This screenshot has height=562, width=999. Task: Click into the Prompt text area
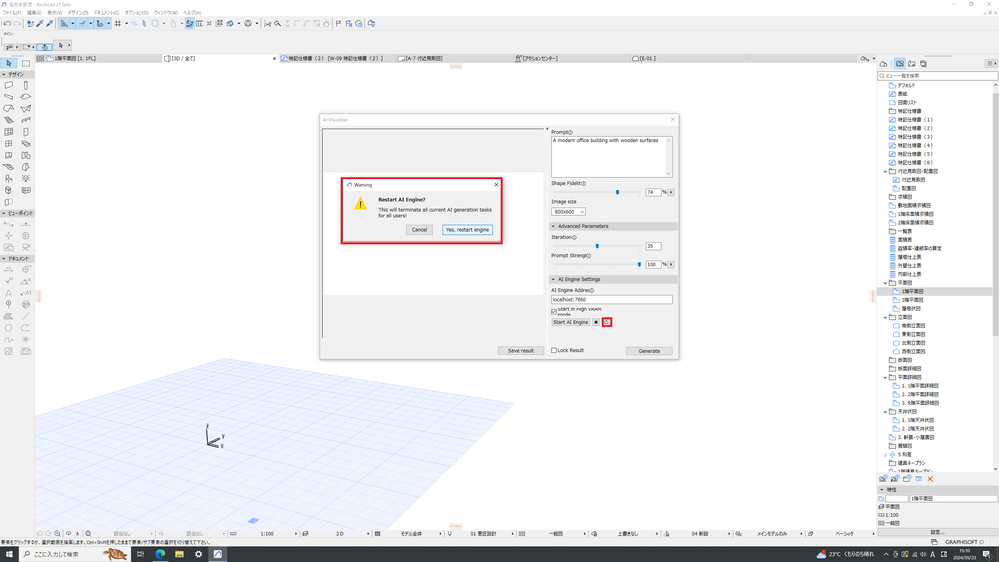pyautogui.click(x=612, y=157)
